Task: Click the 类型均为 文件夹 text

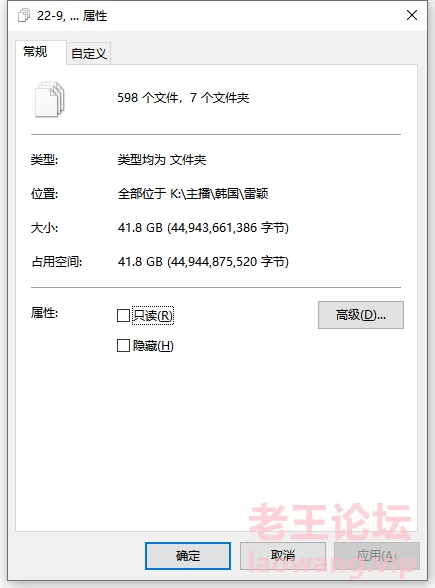Action: tap(162, 160)
